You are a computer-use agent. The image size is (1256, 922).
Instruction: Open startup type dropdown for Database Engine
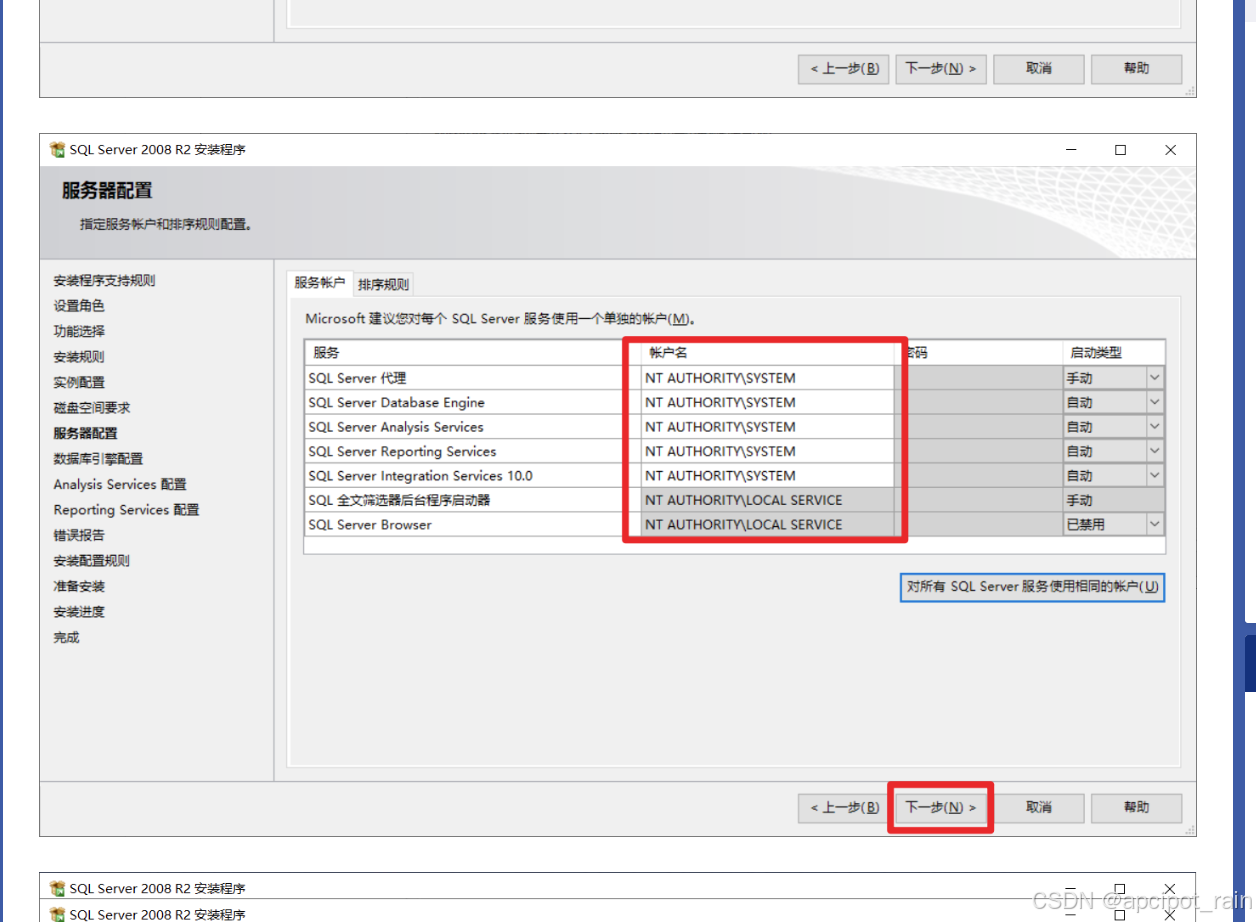[x=1155, y=402]
